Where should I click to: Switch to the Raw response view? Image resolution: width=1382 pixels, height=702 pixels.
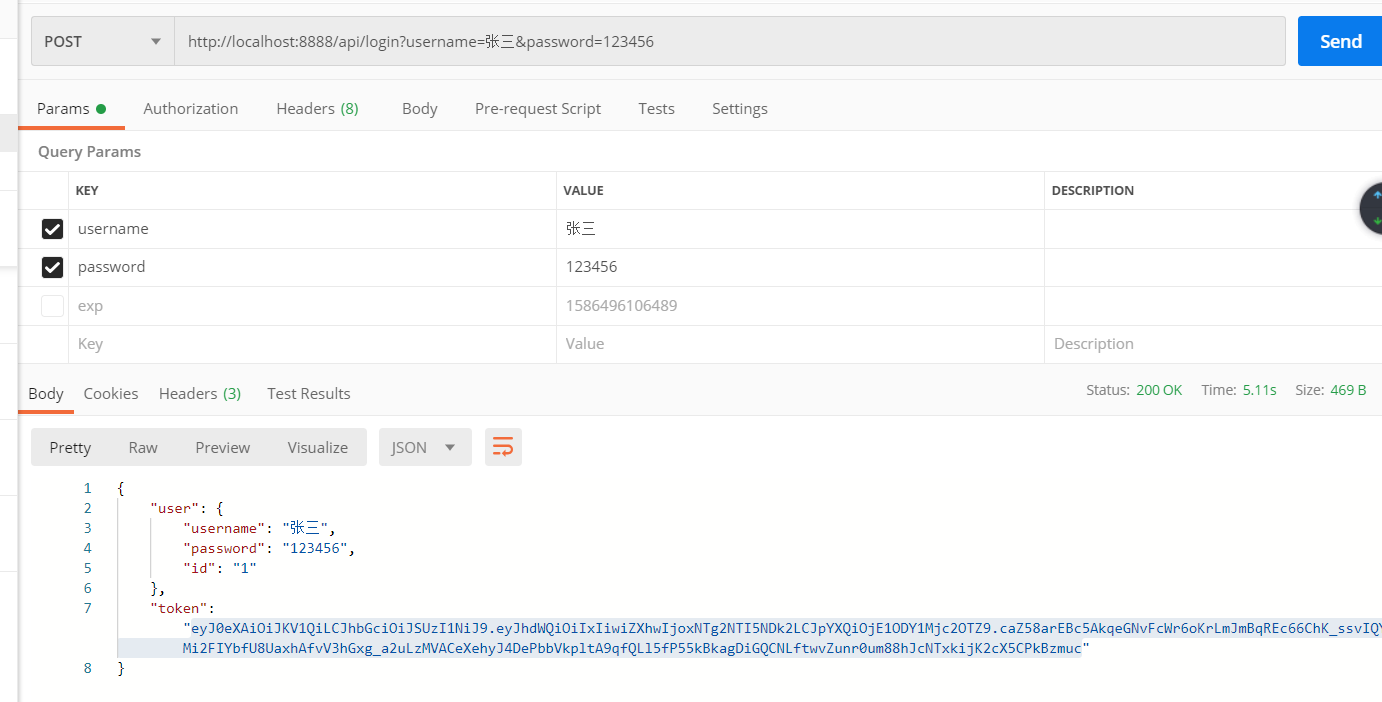tap(142, 447)
